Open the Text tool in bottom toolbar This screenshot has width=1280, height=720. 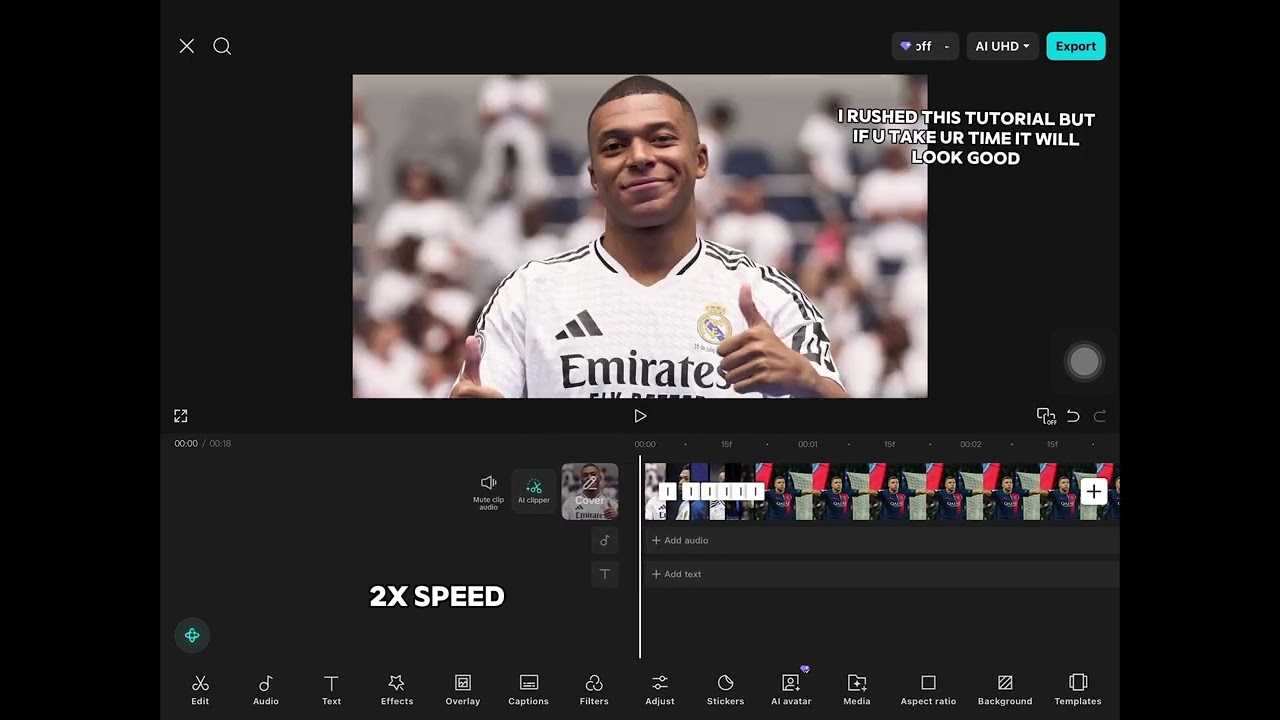click(x=331, y=690)
